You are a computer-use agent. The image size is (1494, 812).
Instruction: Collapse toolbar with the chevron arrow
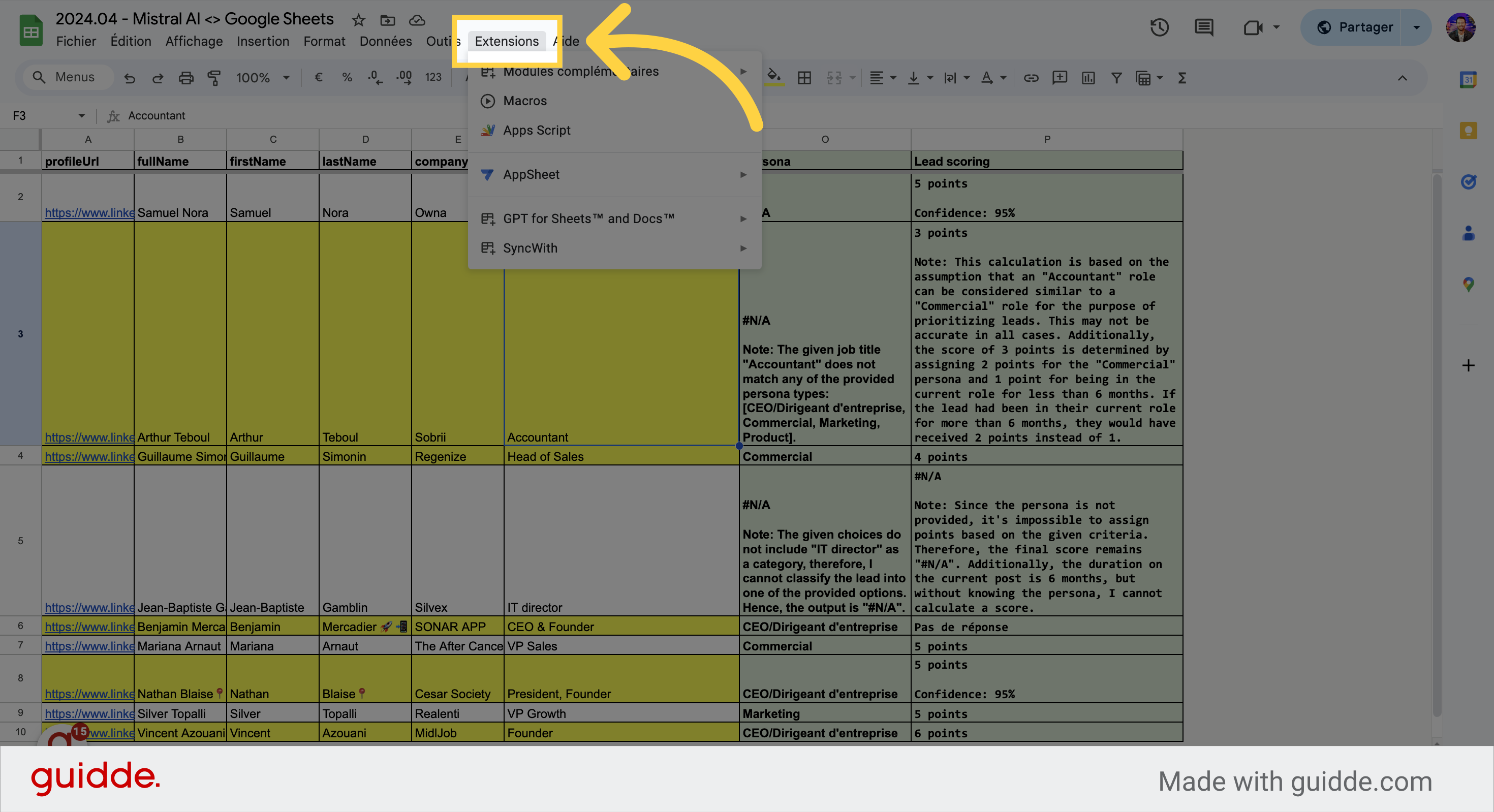click(x=1402, y=78)
